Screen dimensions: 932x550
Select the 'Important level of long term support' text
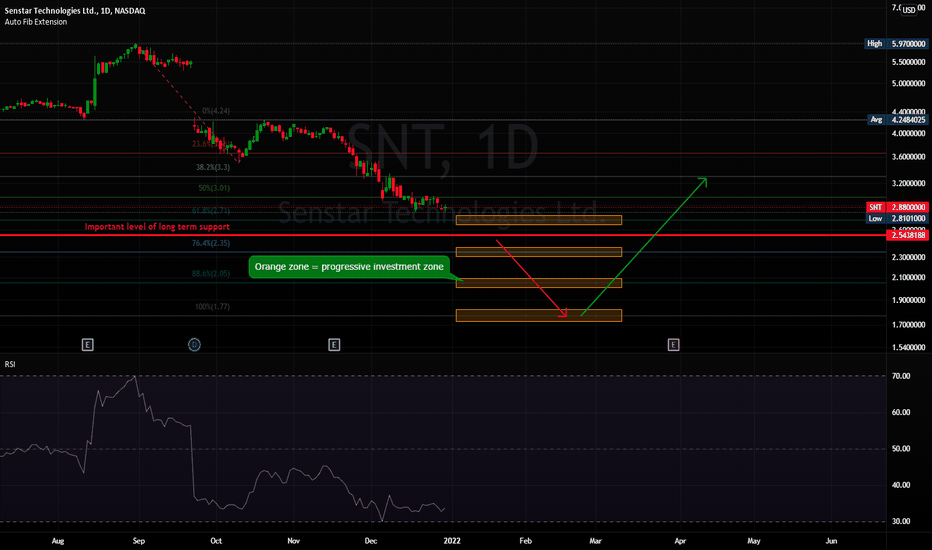157,227
